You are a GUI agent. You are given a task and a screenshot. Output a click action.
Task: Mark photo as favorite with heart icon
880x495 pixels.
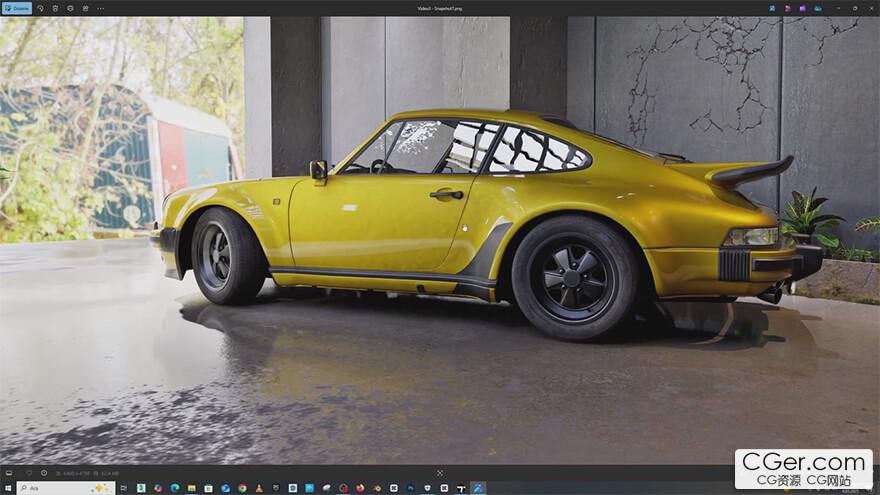[x=29, y=473]
